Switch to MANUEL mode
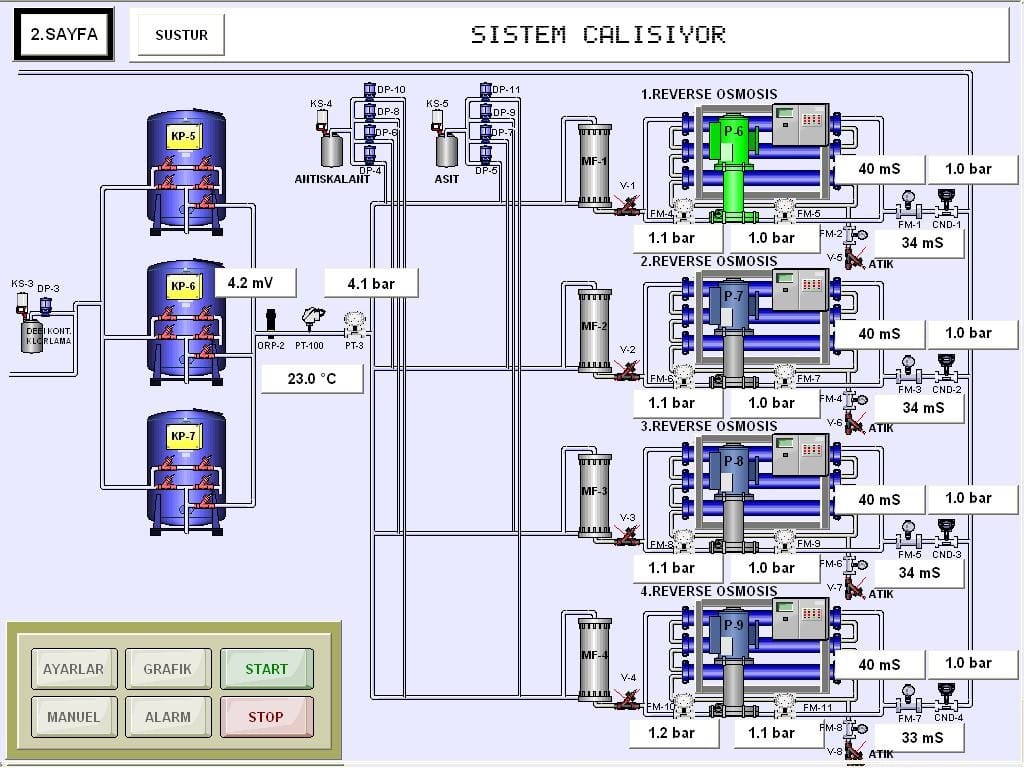Image resolution: width=1024 pixels, height=768 pixels. pos(73,716)
